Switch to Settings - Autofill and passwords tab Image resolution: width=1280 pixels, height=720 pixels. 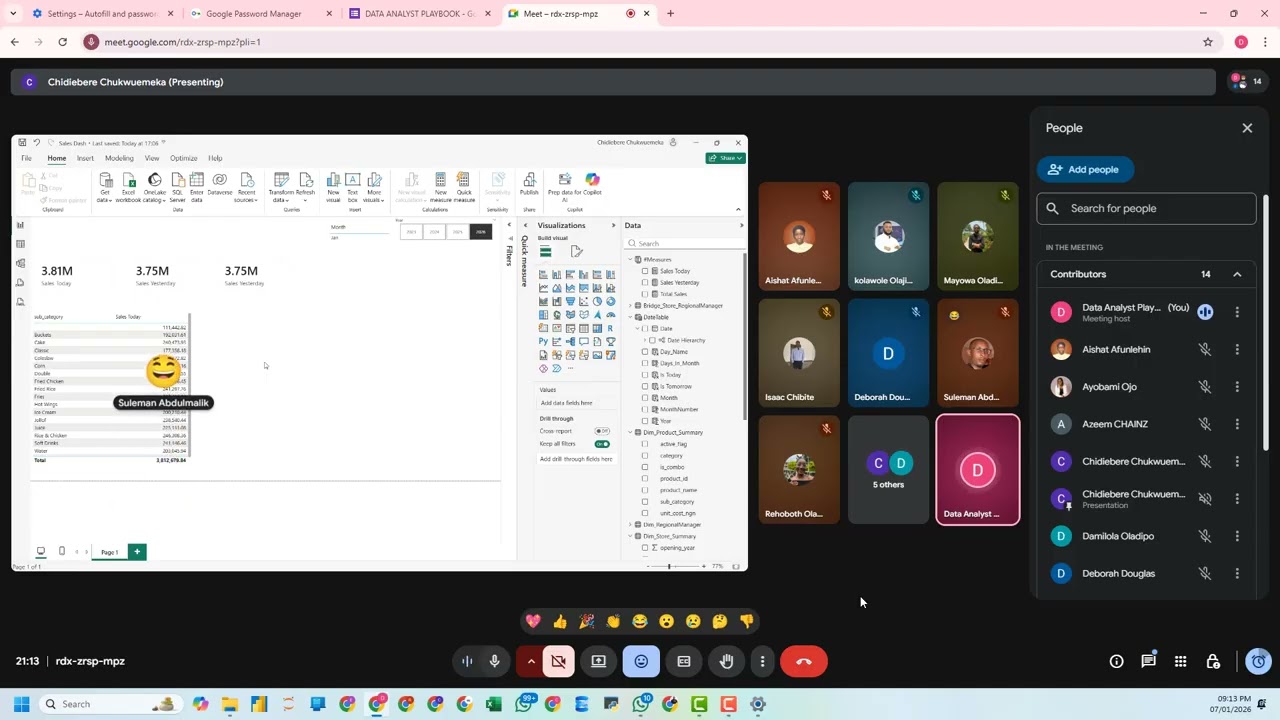pyautogui.click(x=101, y=14)
